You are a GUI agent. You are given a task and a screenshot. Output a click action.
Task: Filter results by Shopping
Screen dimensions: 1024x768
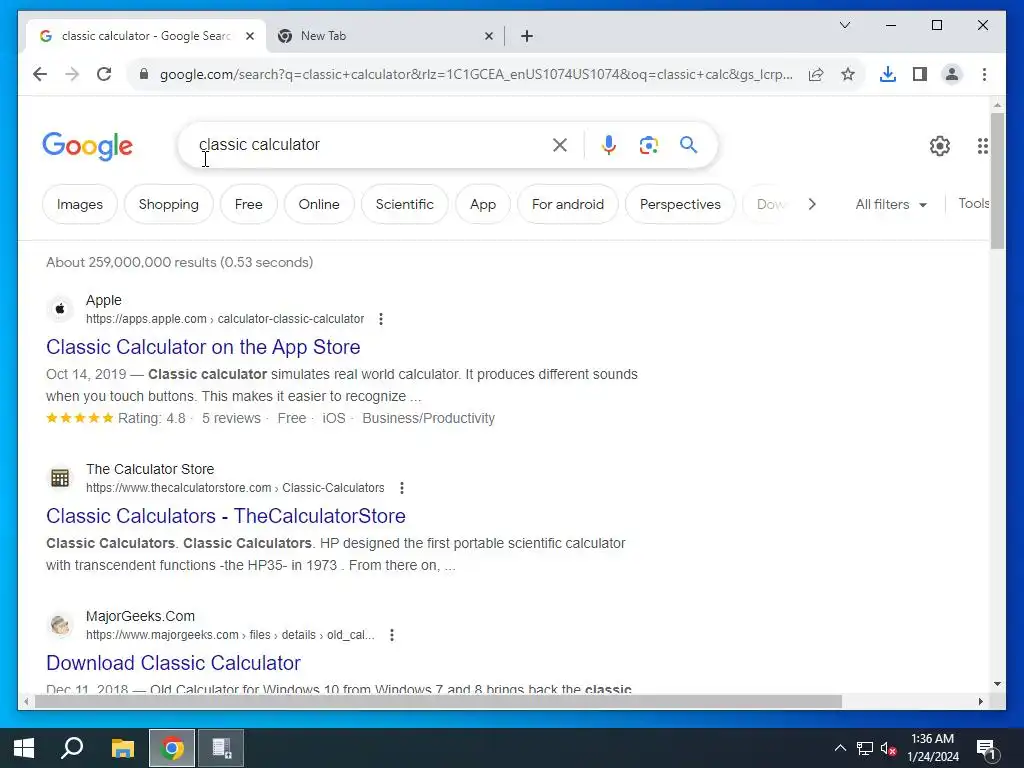pos(168,204)
